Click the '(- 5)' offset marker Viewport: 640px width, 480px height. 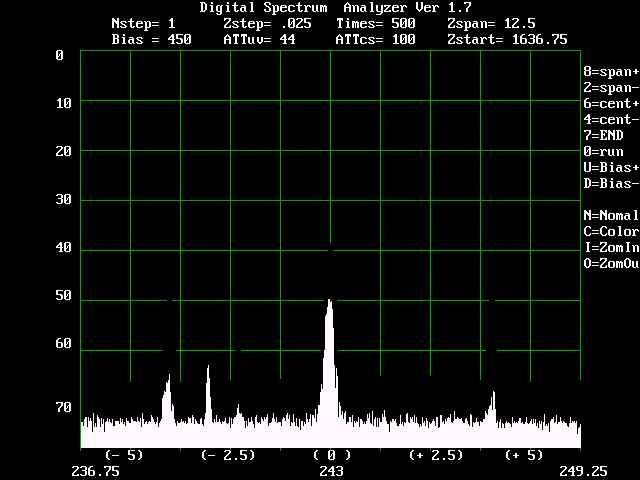point(124,455)
